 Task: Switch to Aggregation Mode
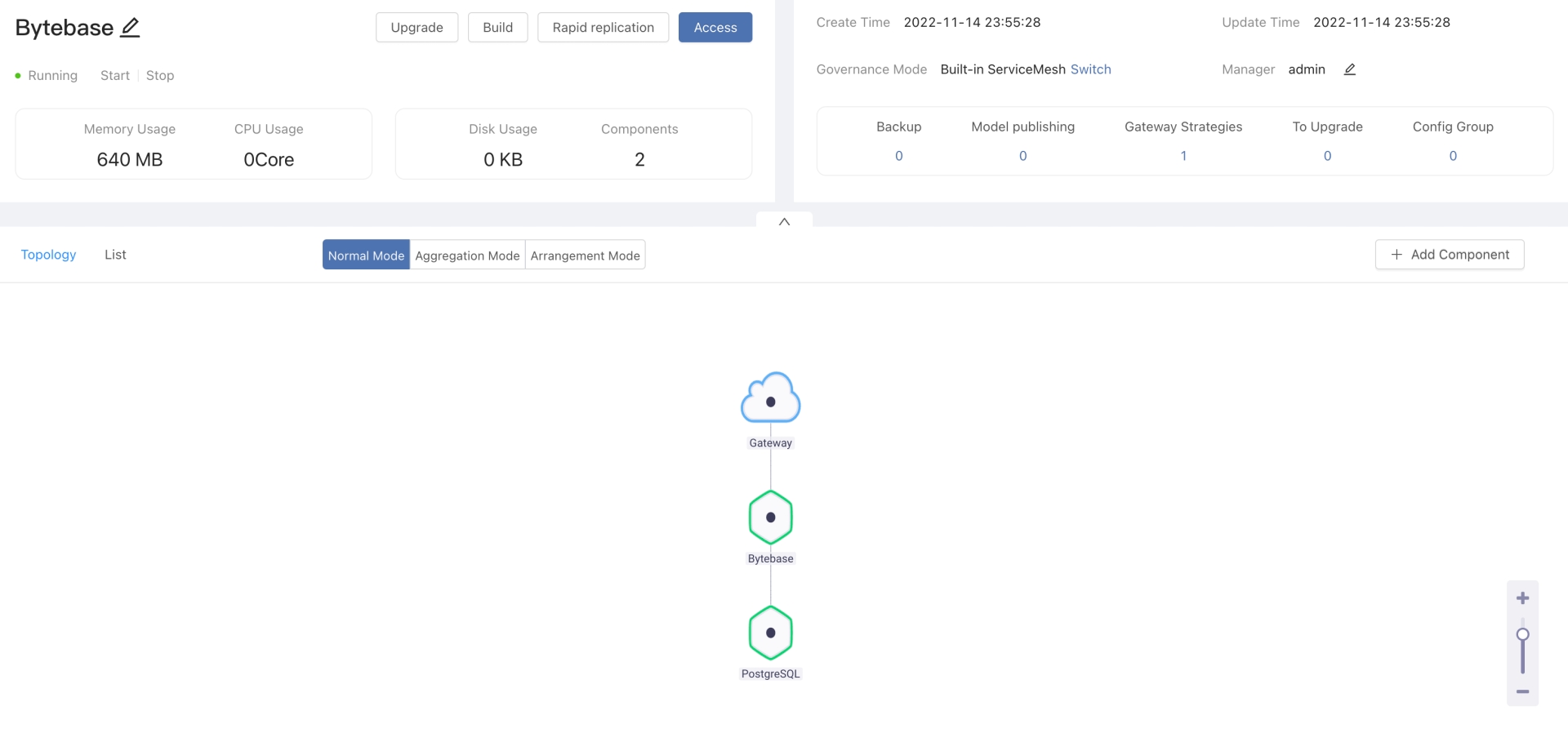(x=467, y=255)
